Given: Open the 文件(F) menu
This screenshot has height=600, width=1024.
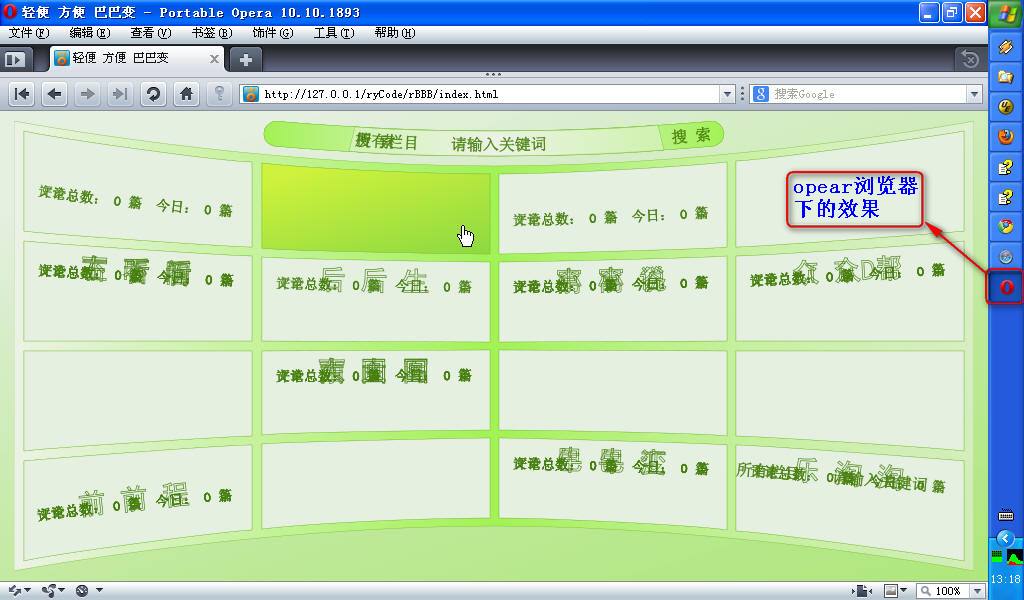Looking at the screenshot, I should pos(29,33).
